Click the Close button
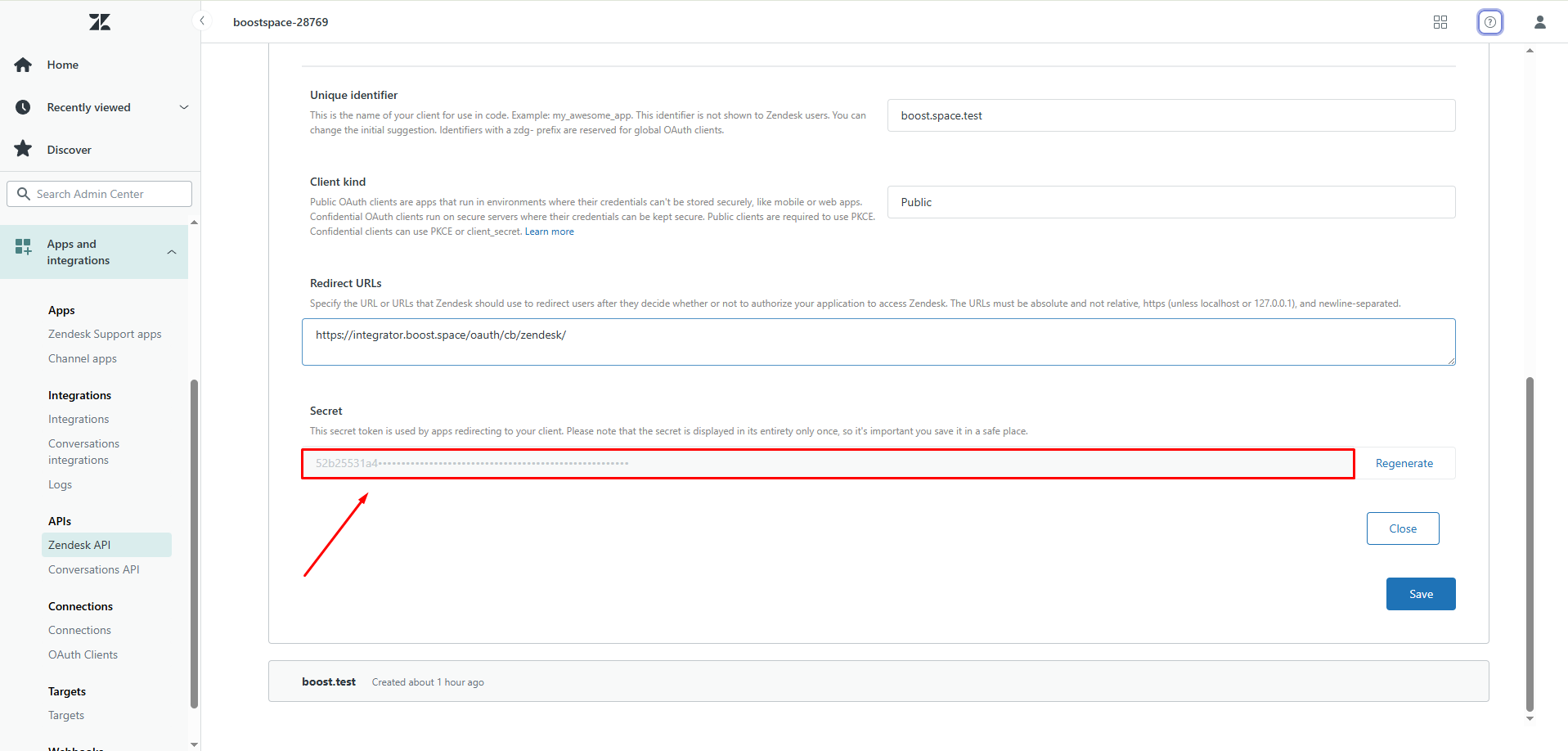Screen dimensions: 1568x751 [x=1403, y=528]
